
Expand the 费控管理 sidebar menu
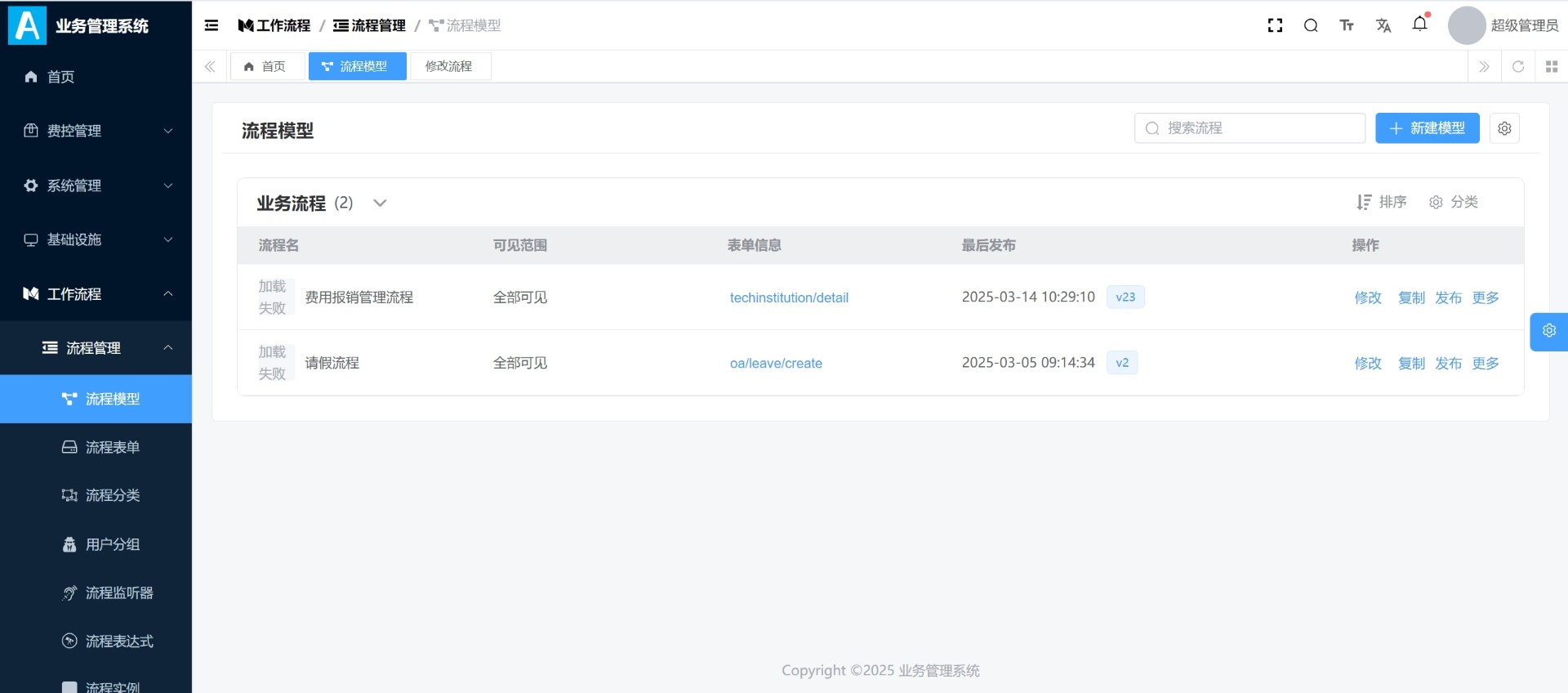[x=96, y=131]
